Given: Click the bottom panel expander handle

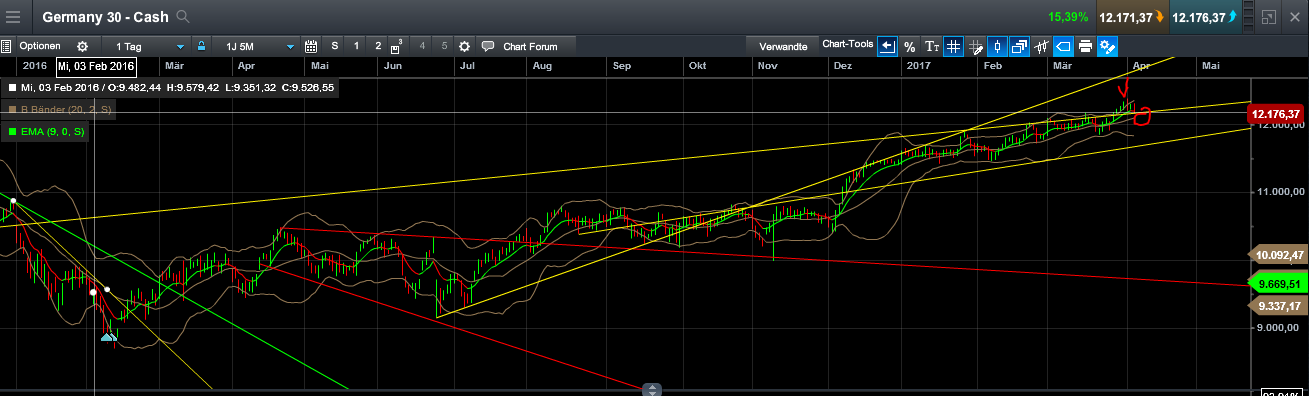Looking at the screenshot, I should tap(652, 389).
